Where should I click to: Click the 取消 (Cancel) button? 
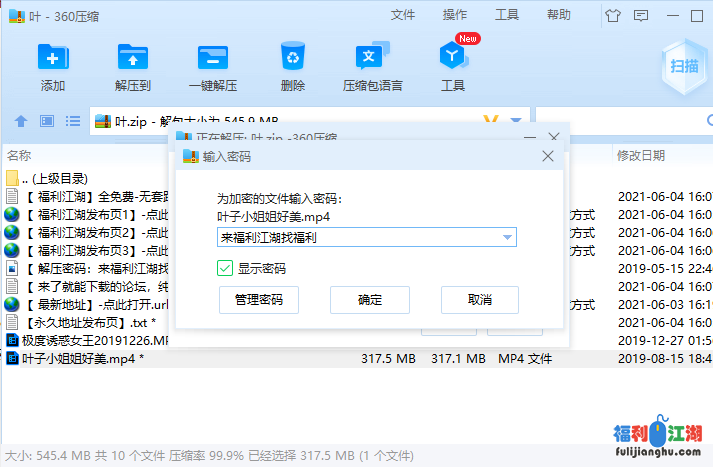(x=479, y=300)
